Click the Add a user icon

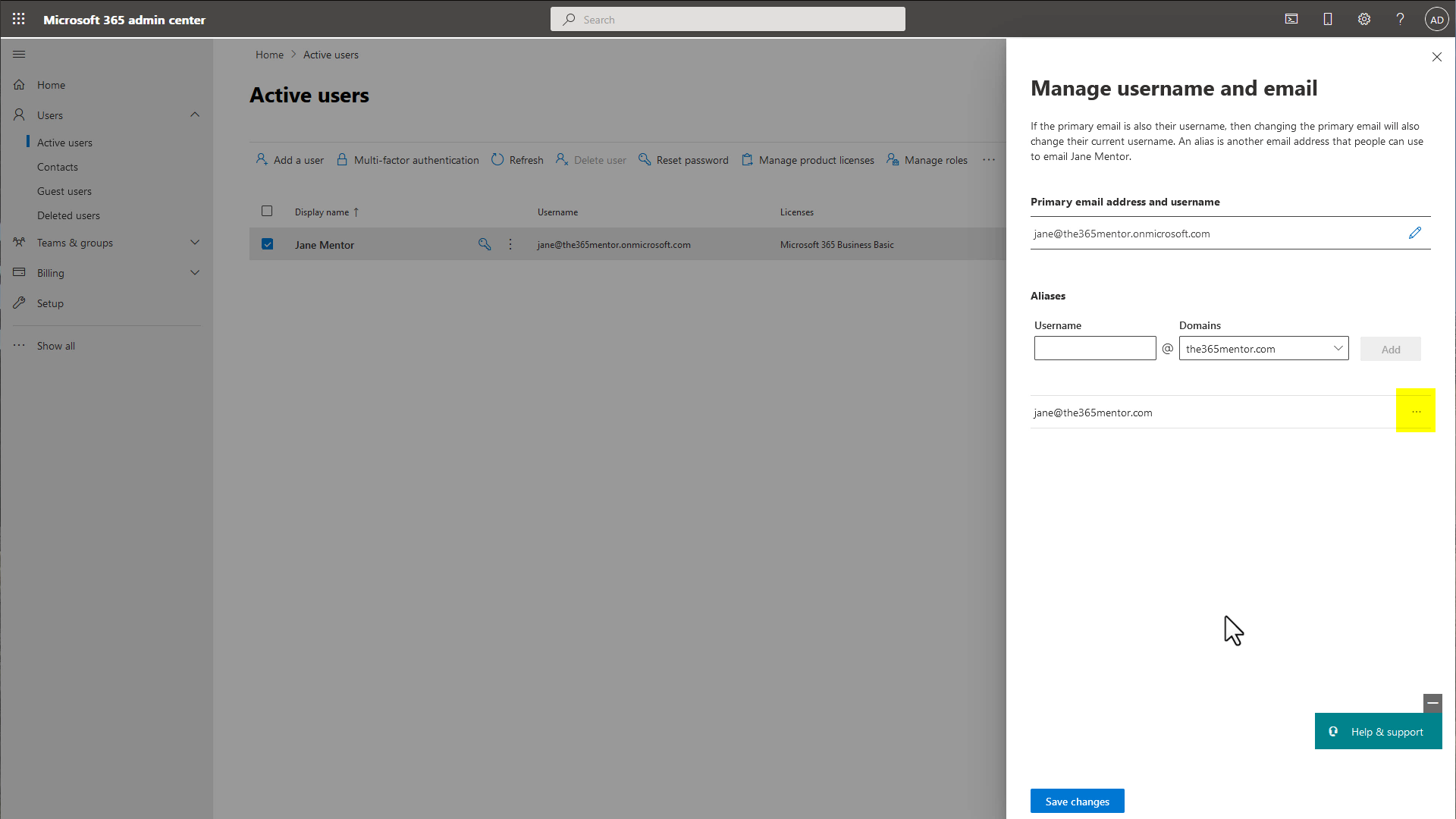pyautogui.click(x=262, y=160)
